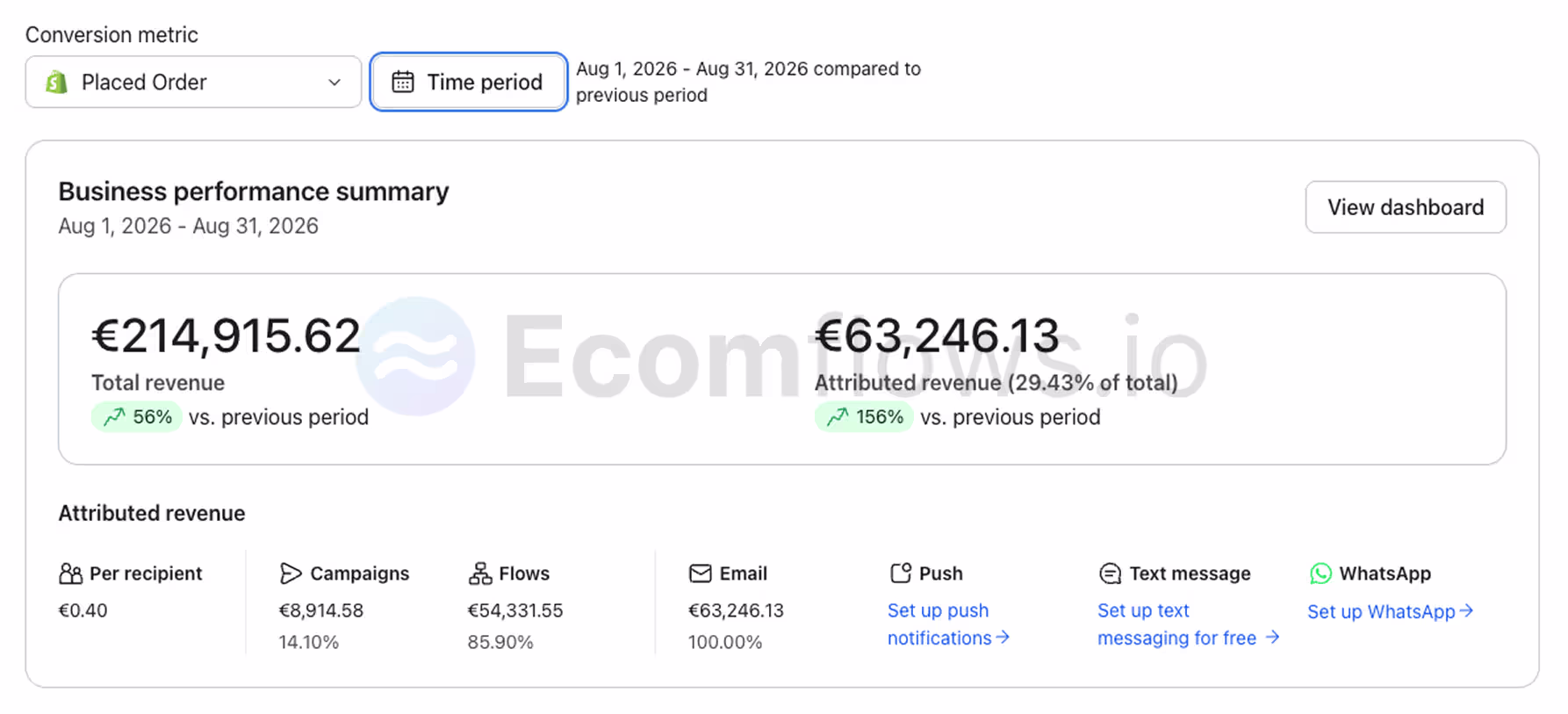The image size is (1568, 714).
Task: Click the Per recipient people icon
Action: tap(70, 573)
